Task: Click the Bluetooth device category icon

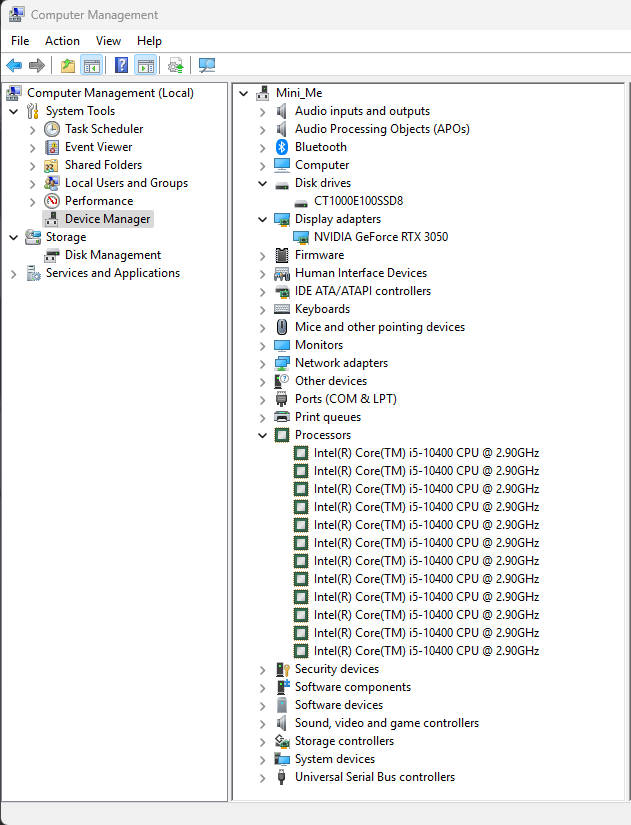Action: click(282, 147)
